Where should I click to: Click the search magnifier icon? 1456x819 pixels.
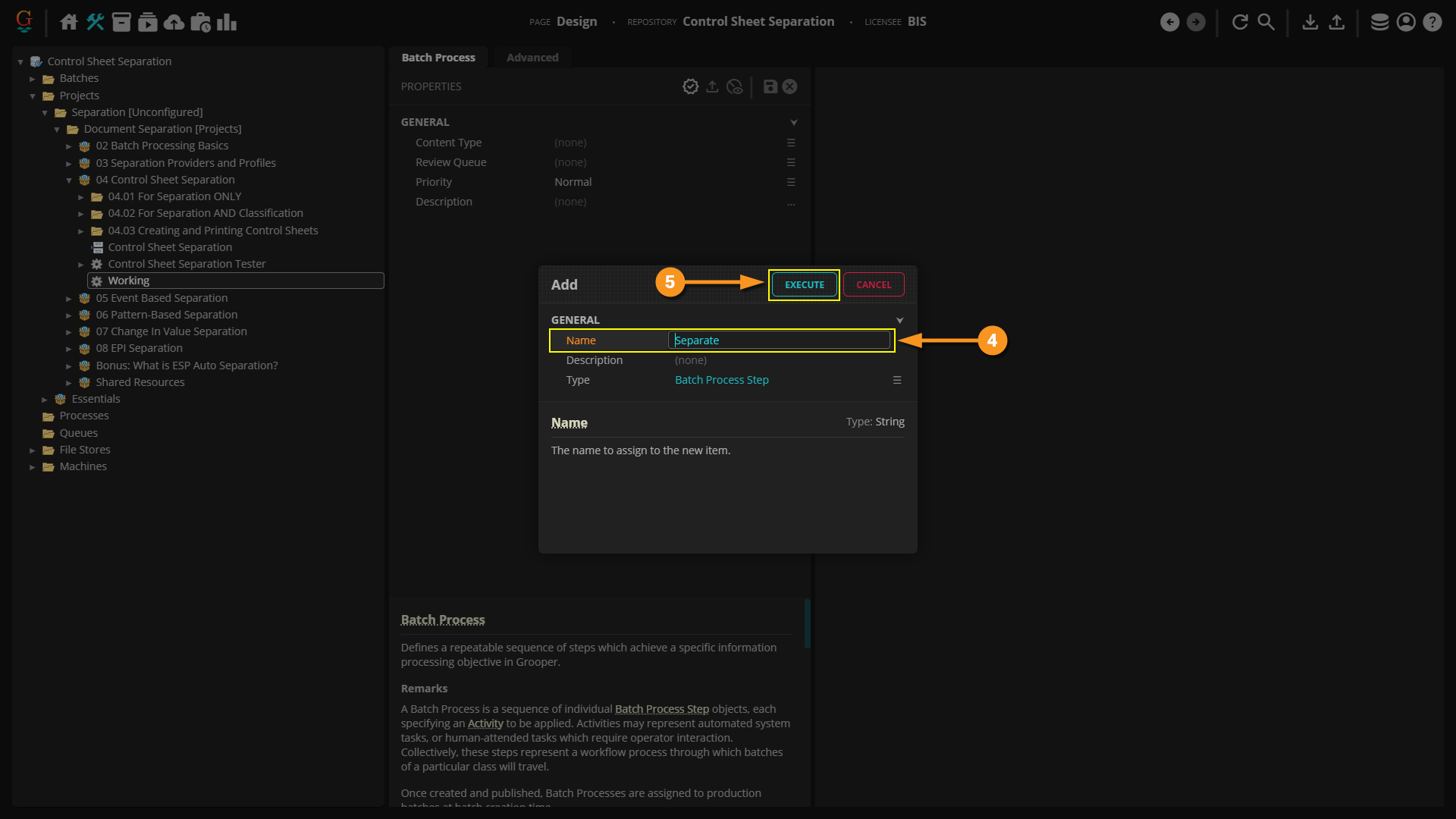click(1266, 22)
